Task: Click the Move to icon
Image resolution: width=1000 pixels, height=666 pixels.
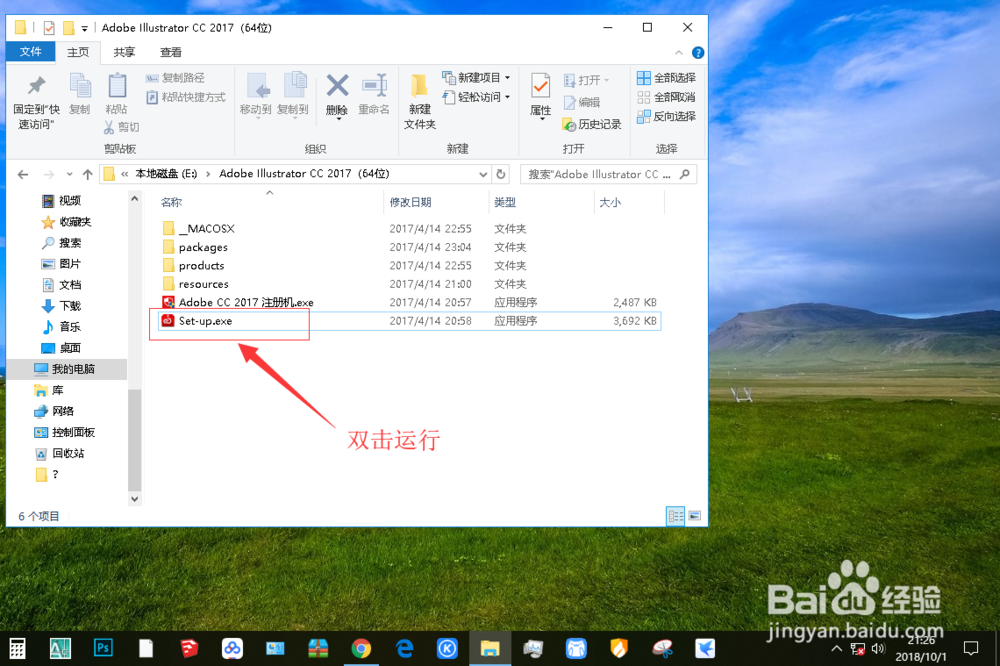Action: 256,85
